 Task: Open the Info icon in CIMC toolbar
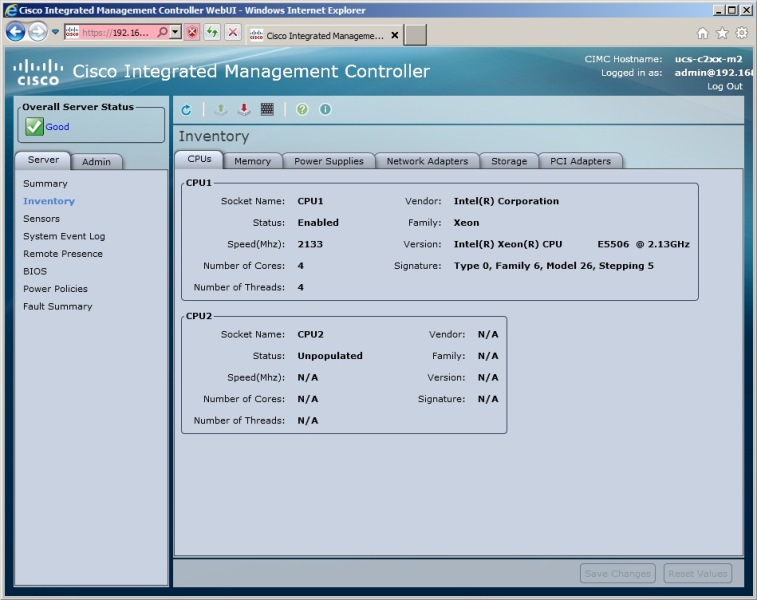(325, 110)
